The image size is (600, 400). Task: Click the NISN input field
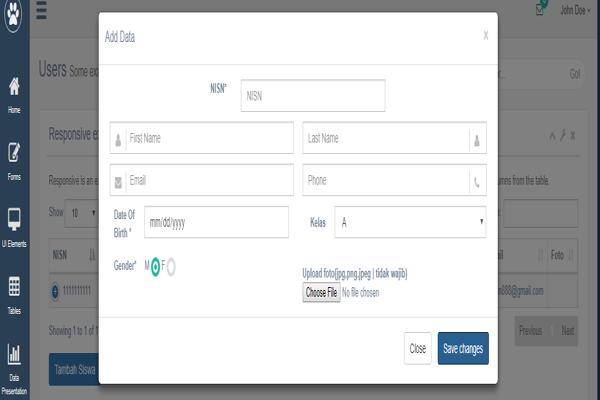coord(312,96)
